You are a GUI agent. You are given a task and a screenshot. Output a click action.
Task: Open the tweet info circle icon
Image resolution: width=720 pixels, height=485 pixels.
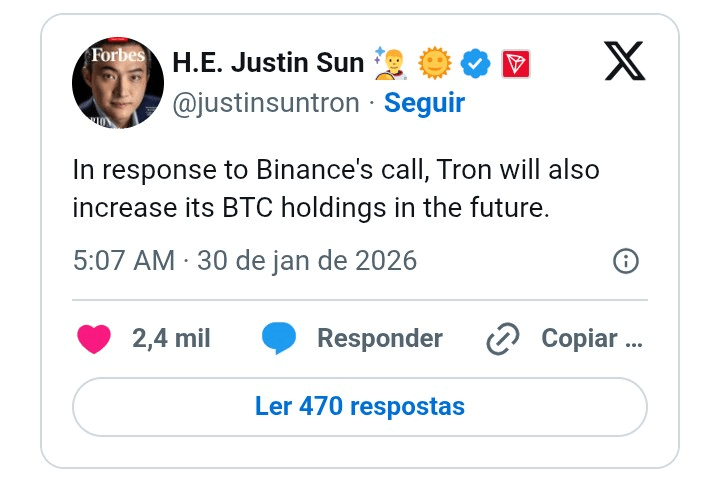625,261
